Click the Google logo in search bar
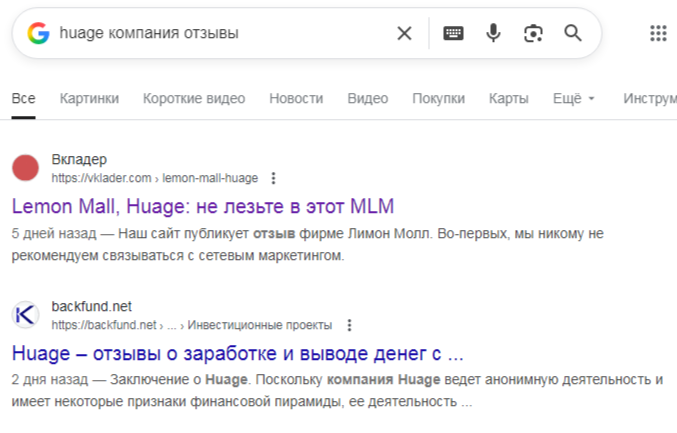677x433 pixels. (x=38, y=34)
